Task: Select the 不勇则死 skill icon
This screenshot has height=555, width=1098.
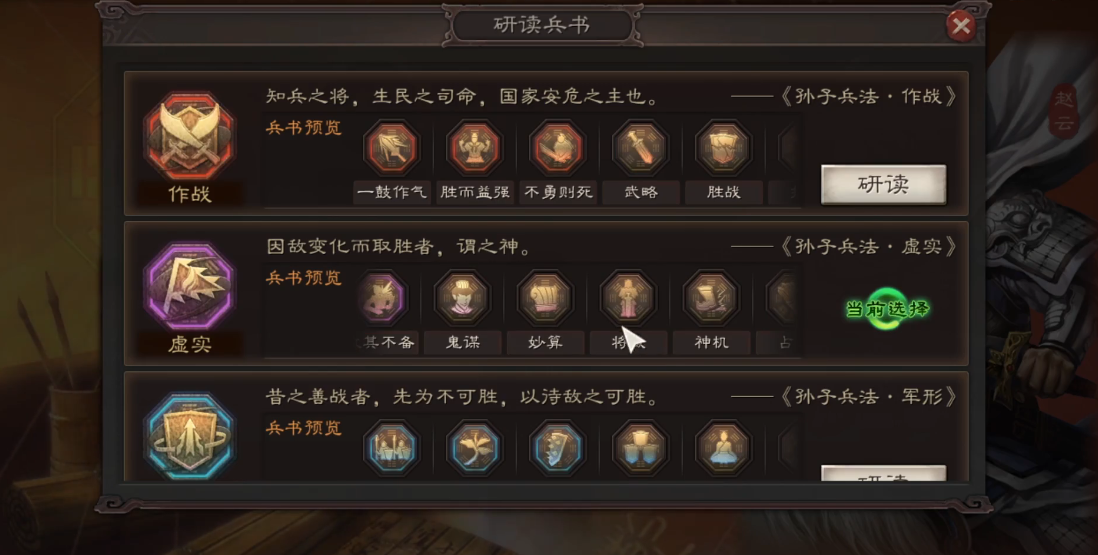Action: coord(557,148)
